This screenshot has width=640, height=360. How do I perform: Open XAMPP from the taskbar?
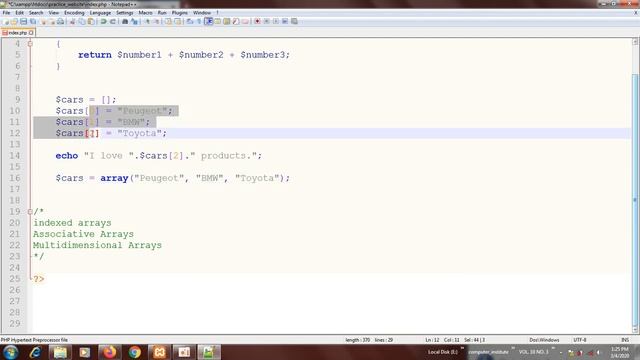(159, 352)
